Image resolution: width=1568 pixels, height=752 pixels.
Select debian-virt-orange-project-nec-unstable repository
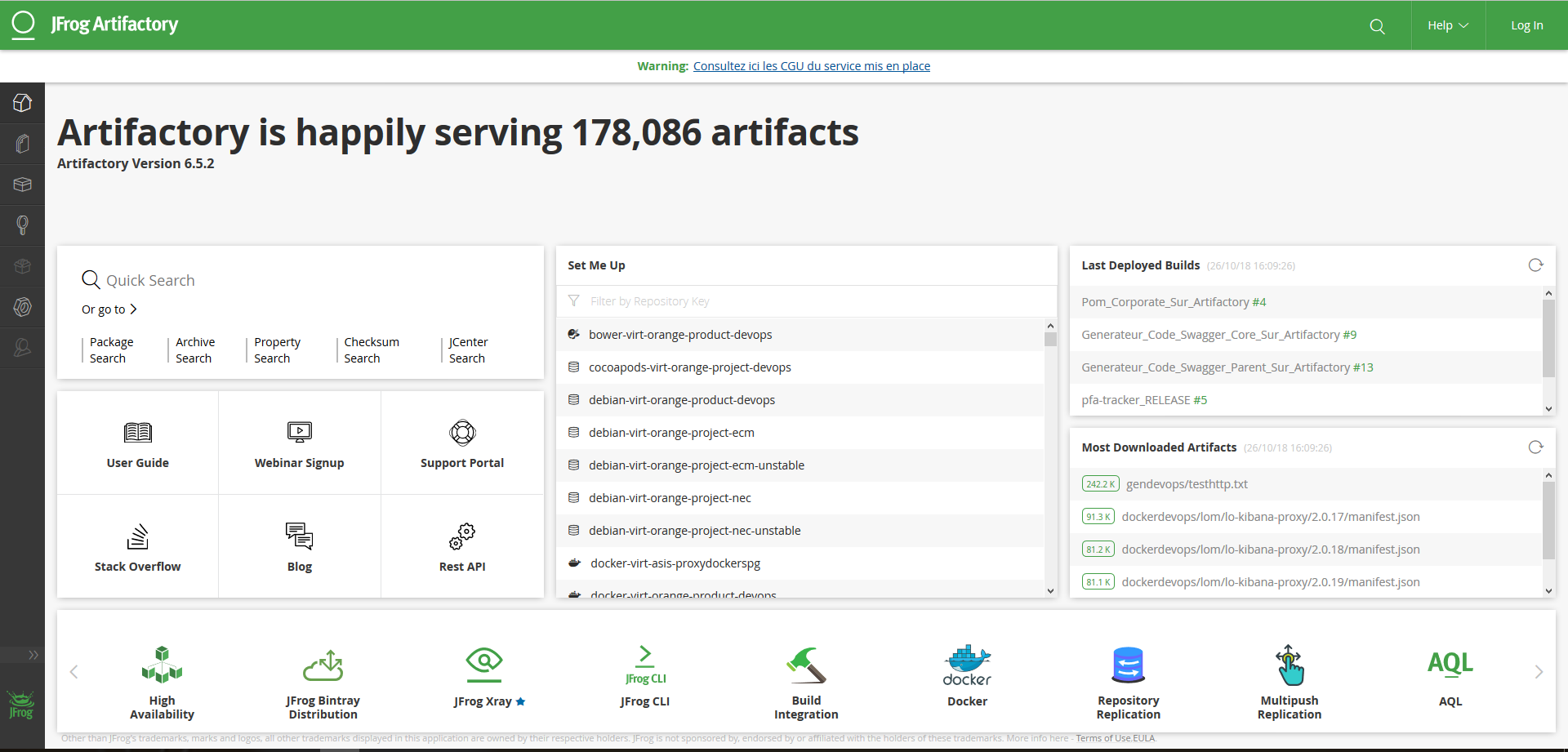pos(800,531)
